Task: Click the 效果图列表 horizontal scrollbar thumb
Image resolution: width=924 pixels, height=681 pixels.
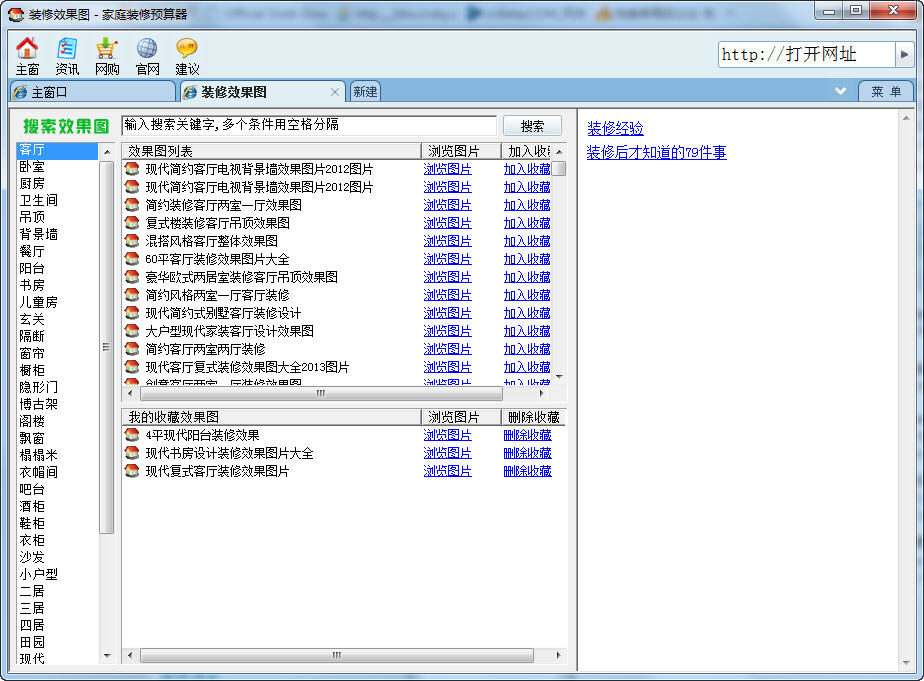Action: pos(321,393)
